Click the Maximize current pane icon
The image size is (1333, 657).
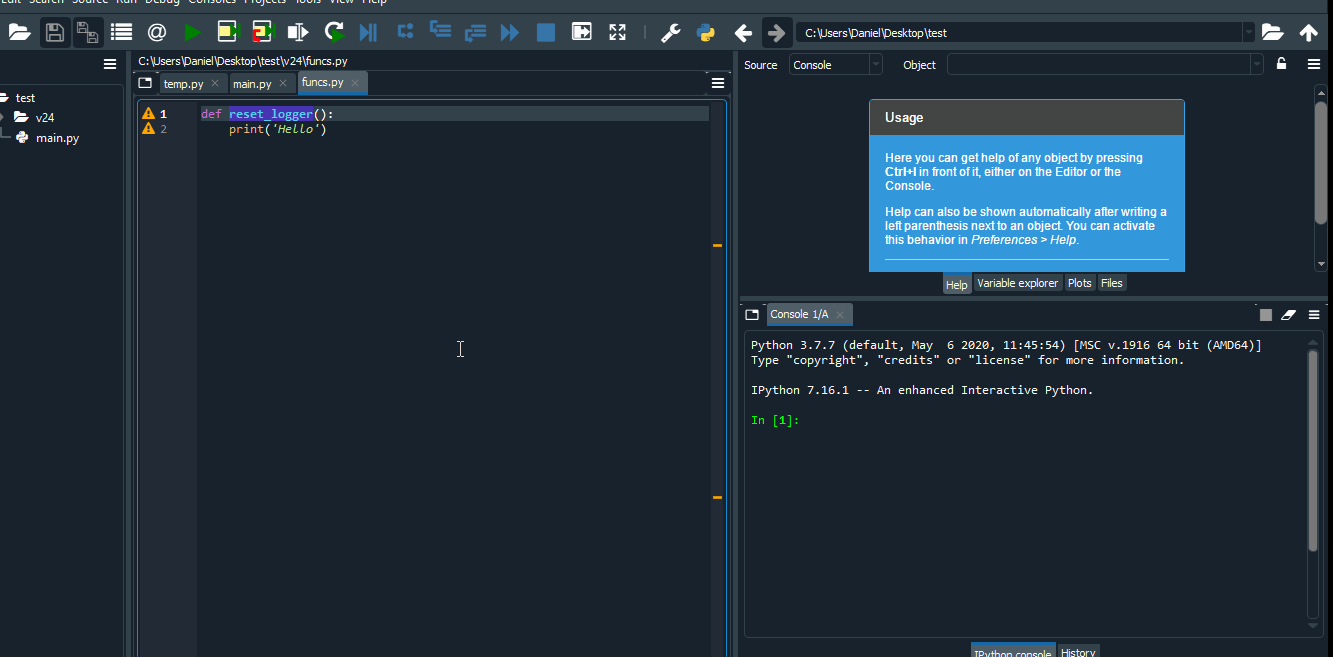581,32
